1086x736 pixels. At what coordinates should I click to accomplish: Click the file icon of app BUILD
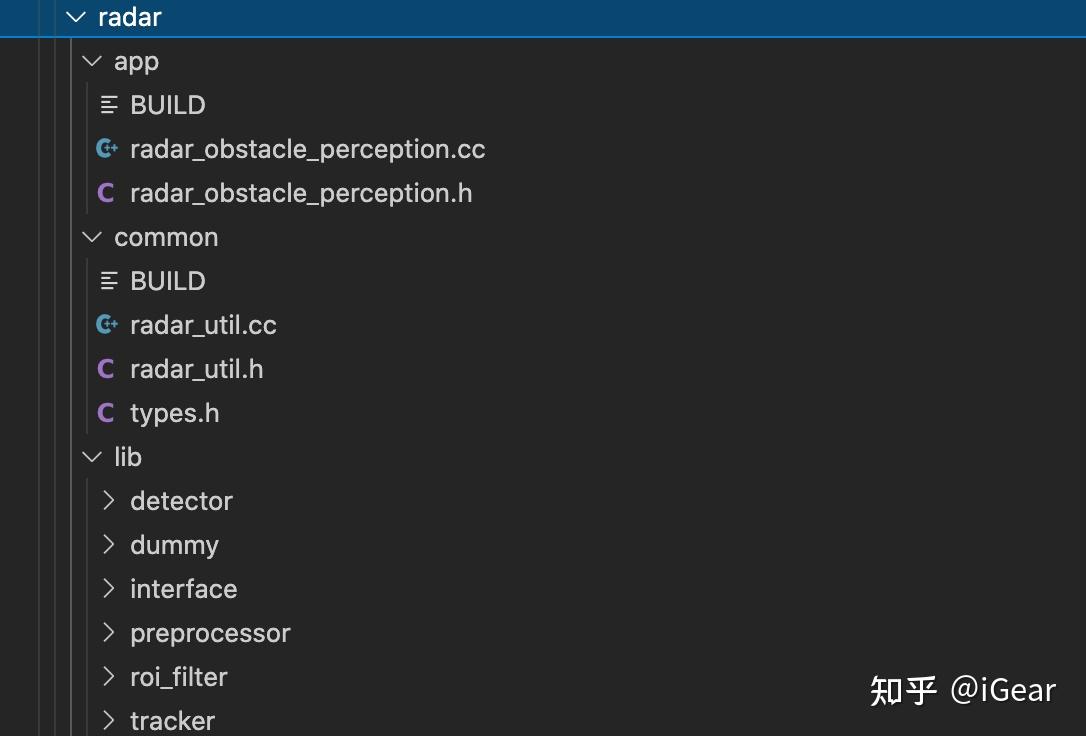[109, 105]
